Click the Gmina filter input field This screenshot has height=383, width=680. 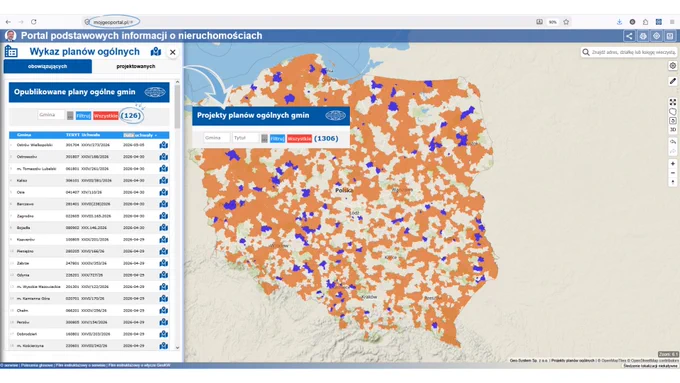point(51,115)
